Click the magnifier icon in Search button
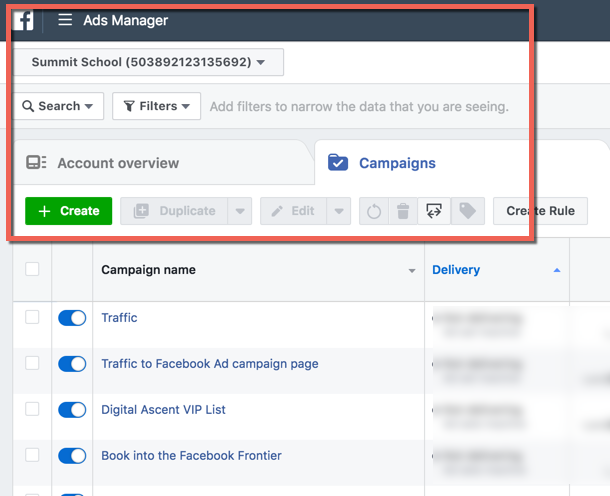The width and height of the screenshot is (610, 496). 28,106
